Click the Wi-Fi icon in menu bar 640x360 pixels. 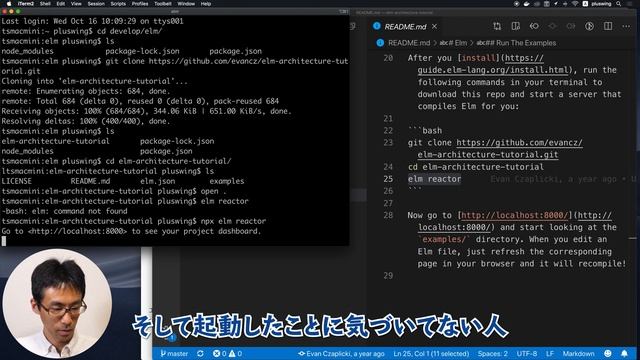tap(575, 4)
